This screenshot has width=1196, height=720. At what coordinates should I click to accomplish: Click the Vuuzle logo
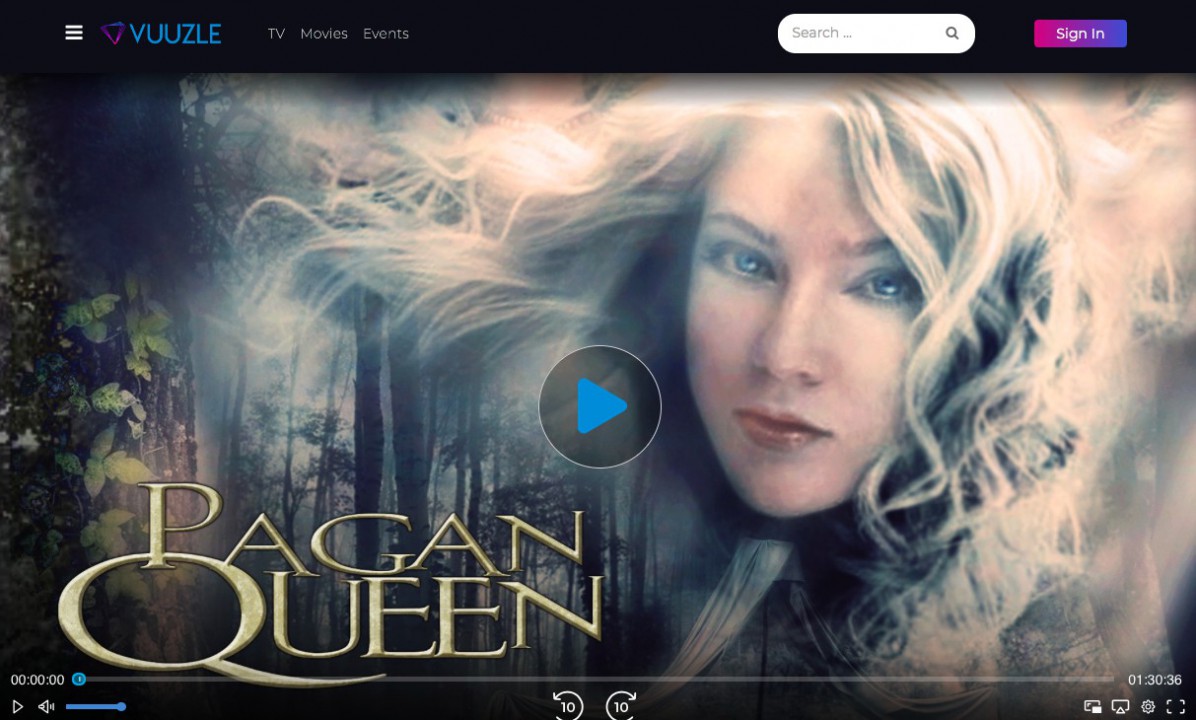(x=161, y=33)
